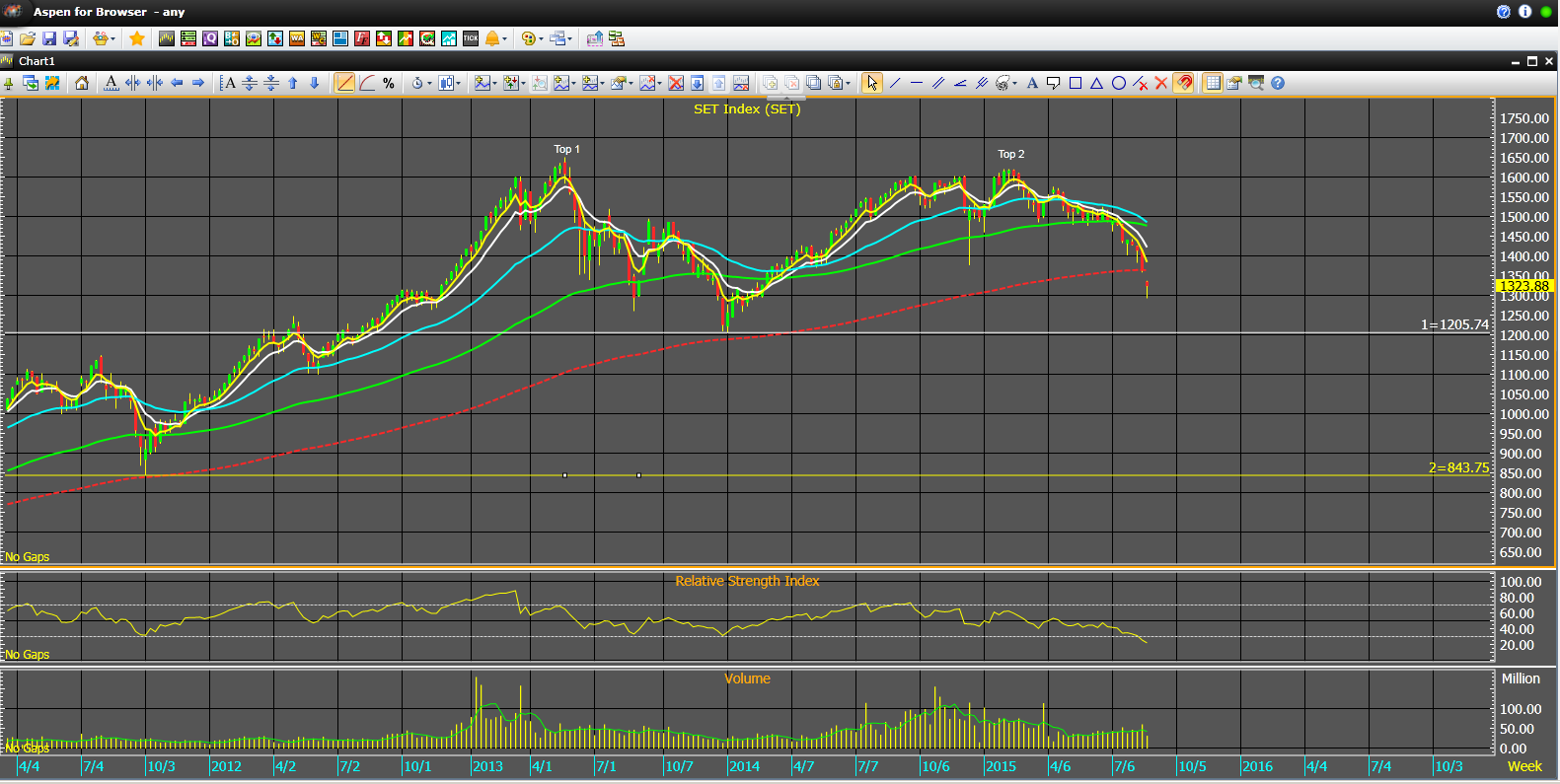This screenshot has width=1560, height=784.
Task: Select the rectangle drawing tool
Action: [x=1076, y=83]
